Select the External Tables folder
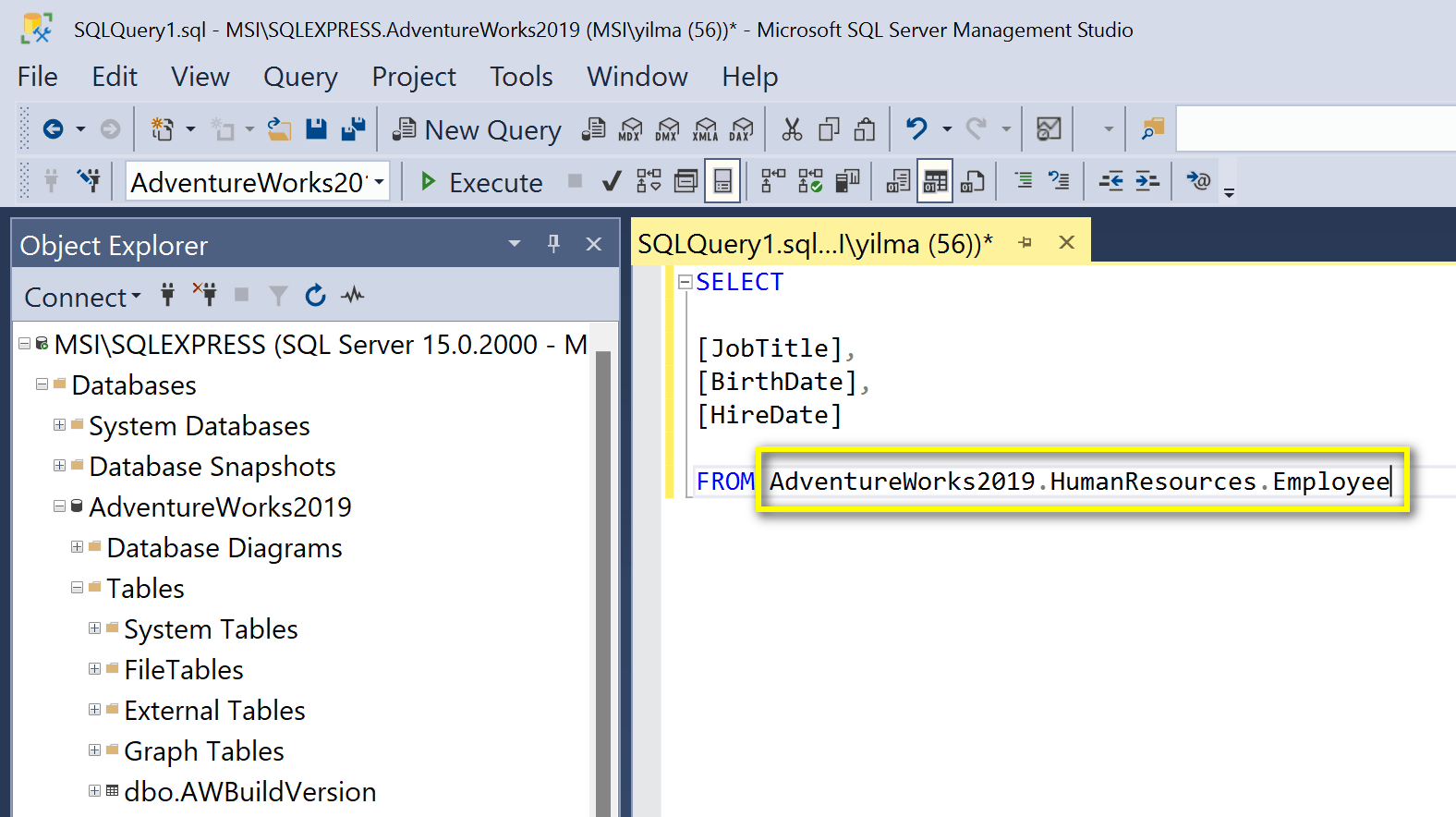Viewport: 1456px width, 817px height. (214, 711)
